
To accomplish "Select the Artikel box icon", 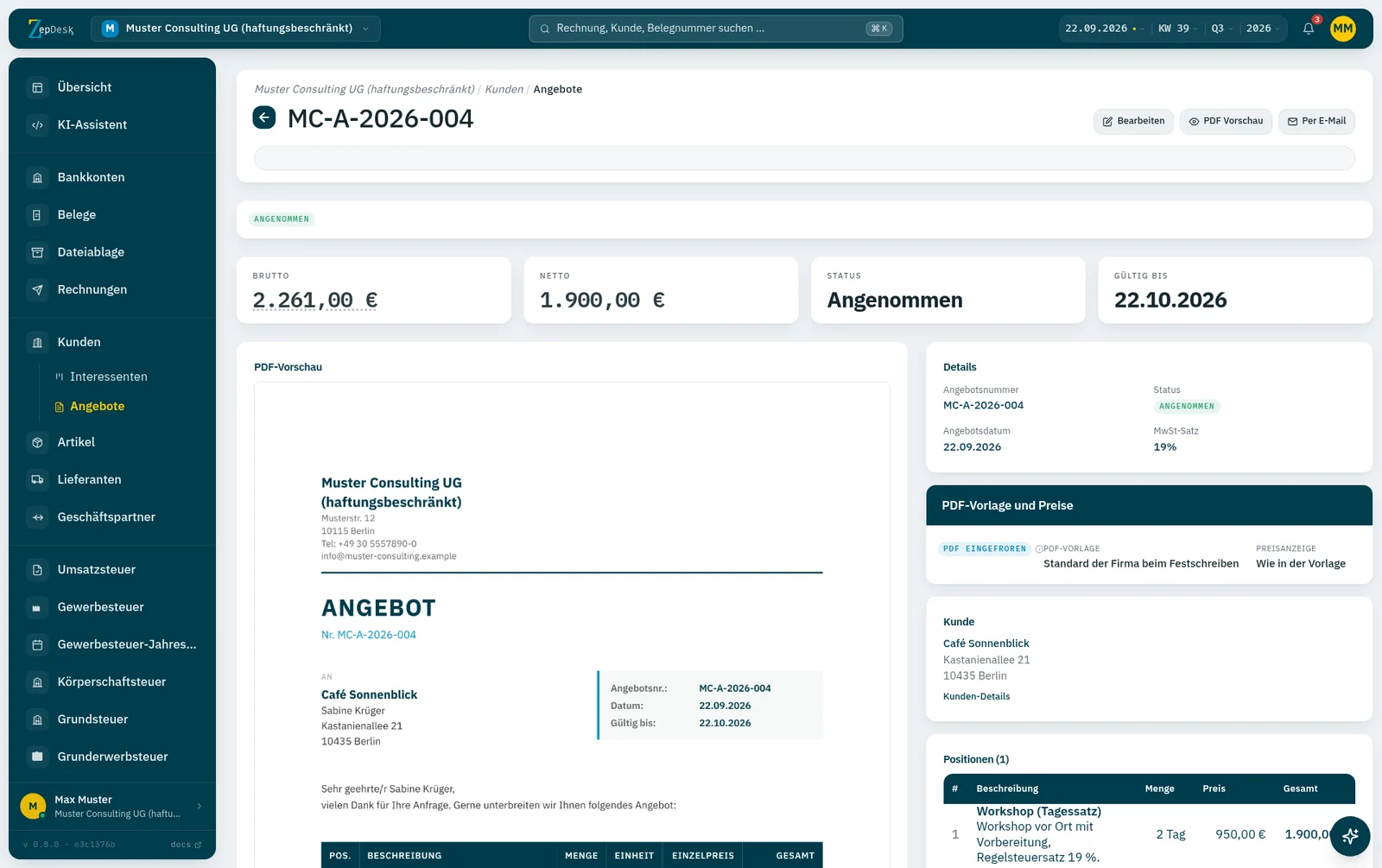I will click(x=37, y=442).
